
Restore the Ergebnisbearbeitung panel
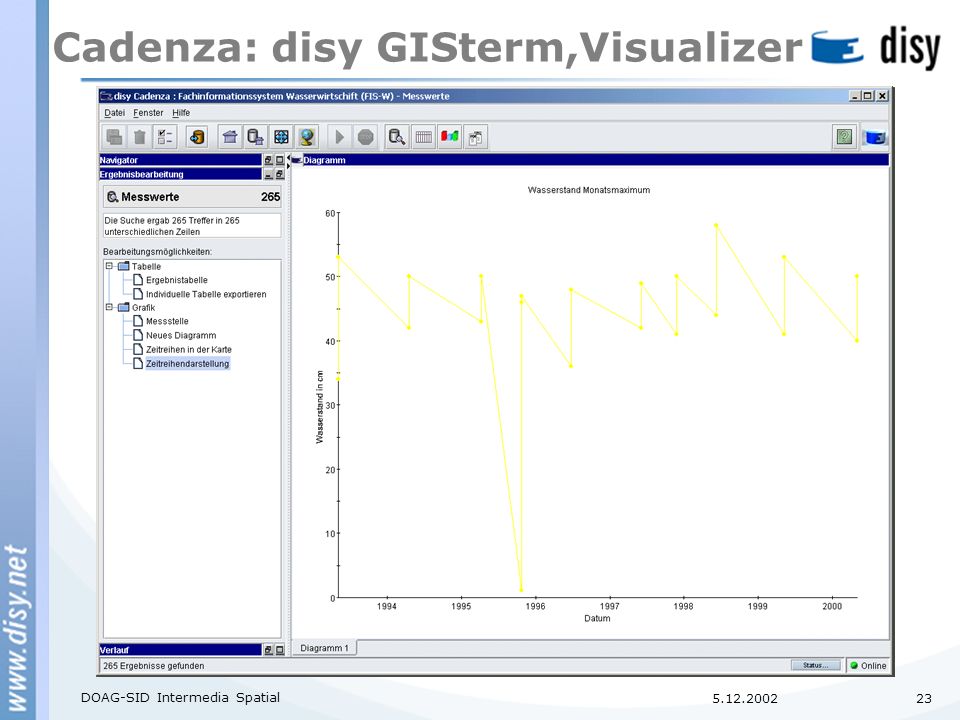(280, 174)
